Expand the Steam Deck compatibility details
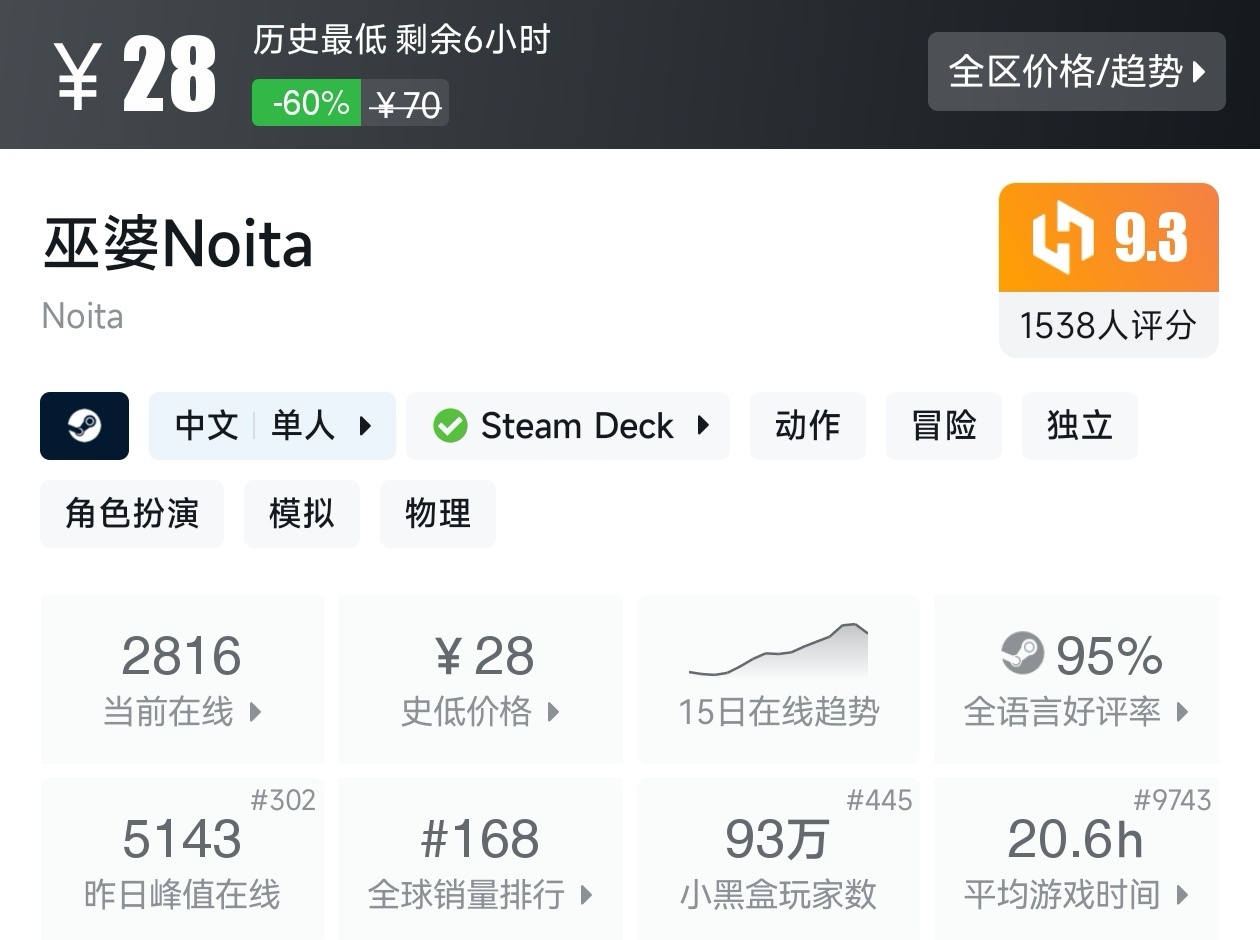The height and width of the screenshot is (940, 1260). (568, 426)
